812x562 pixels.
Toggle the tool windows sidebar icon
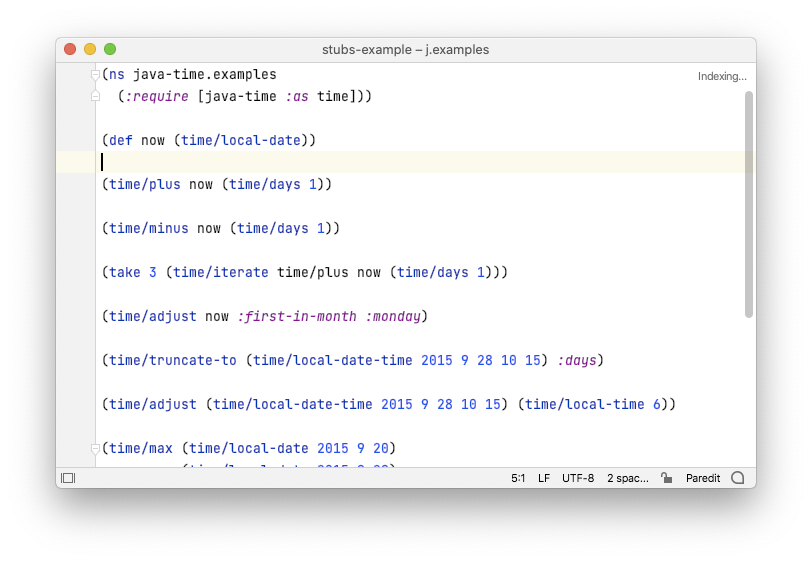click(x=68, y=478)
